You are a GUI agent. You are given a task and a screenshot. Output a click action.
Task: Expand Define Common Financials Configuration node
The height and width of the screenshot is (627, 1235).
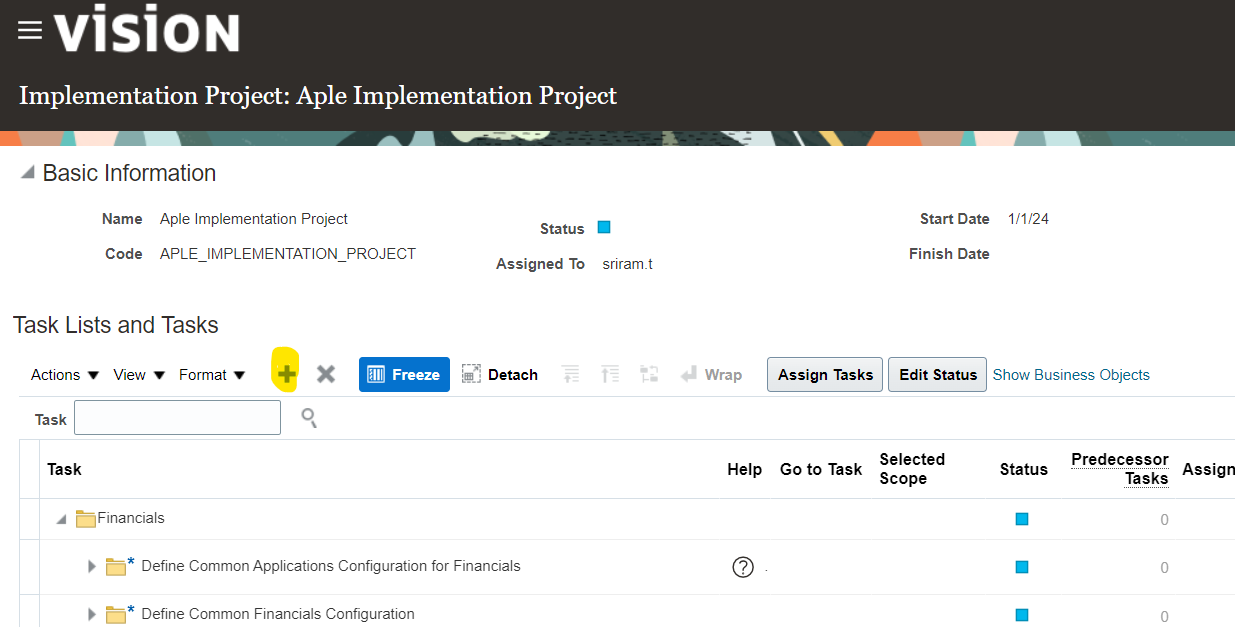[x=92, y=614]
